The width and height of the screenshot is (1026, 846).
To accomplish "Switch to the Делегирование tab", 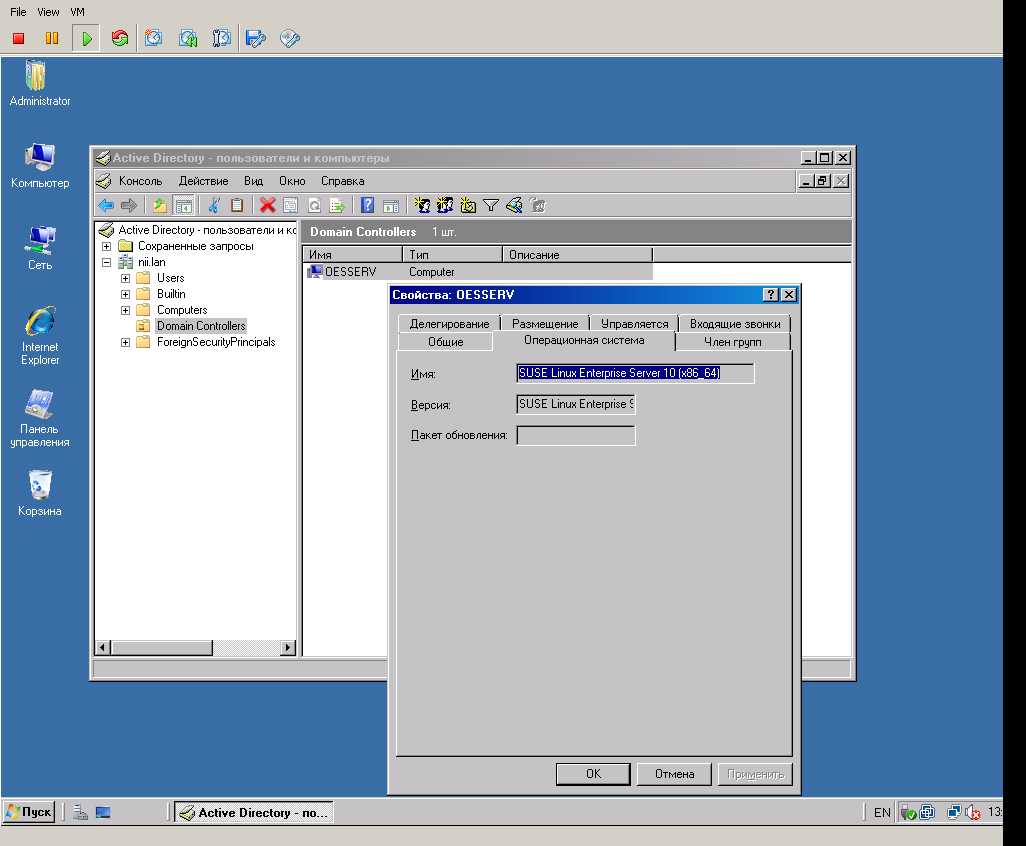I will (x=449, y=324).
